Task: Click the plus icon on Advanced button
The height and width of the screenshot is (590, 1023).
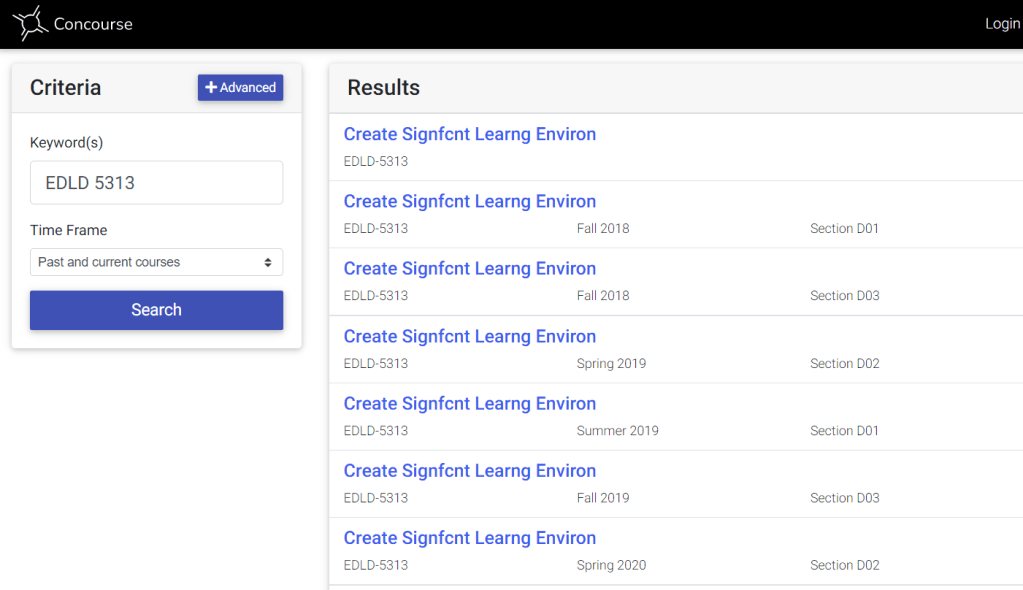Action: pos(211,88)
